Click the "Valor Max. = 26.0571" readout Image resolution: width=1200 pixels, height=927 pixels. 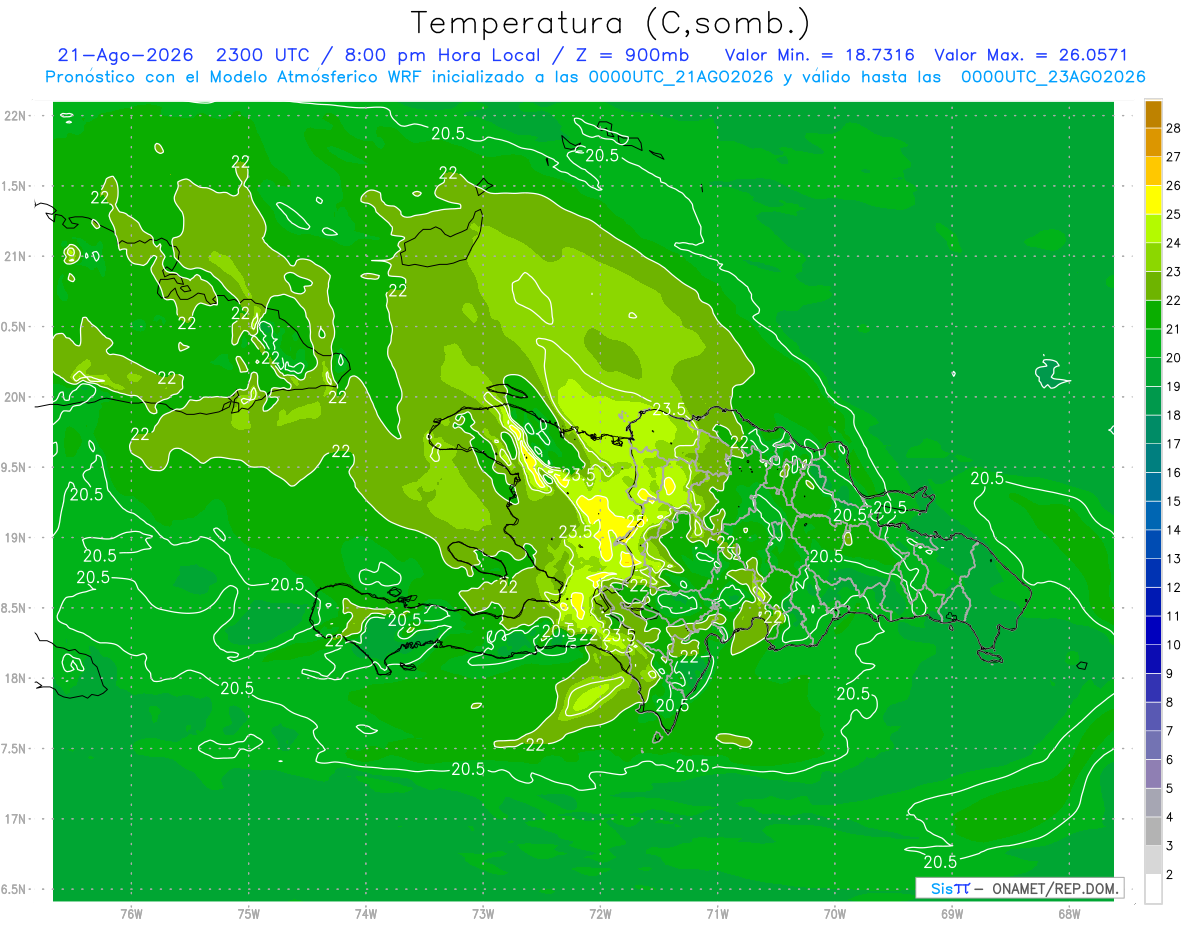click(x=1030, y=55)
